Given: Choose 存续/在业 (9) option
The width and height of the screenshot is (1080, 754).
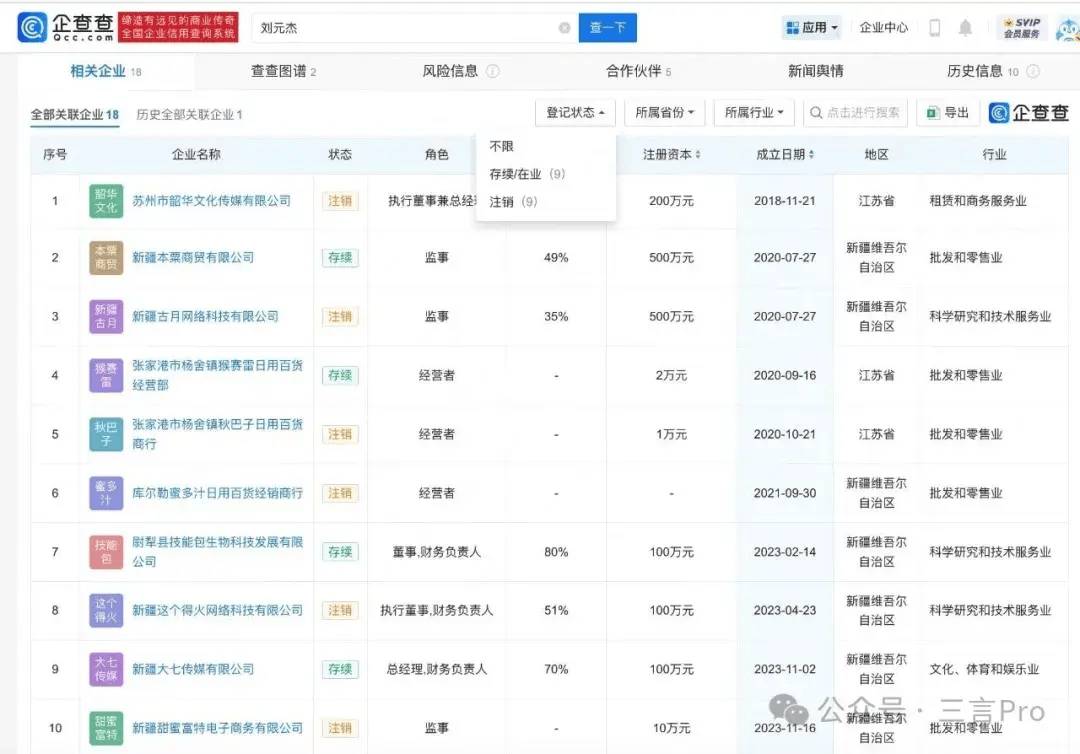Looking at the screenshot, I should click(527, 174).
